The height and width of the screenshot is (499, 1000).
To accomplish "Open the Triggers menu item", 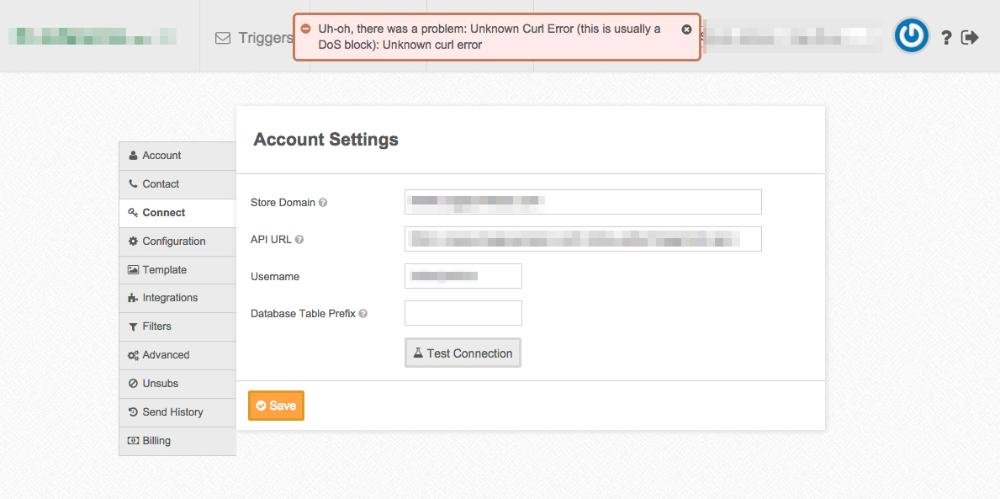I will point(255,38).
